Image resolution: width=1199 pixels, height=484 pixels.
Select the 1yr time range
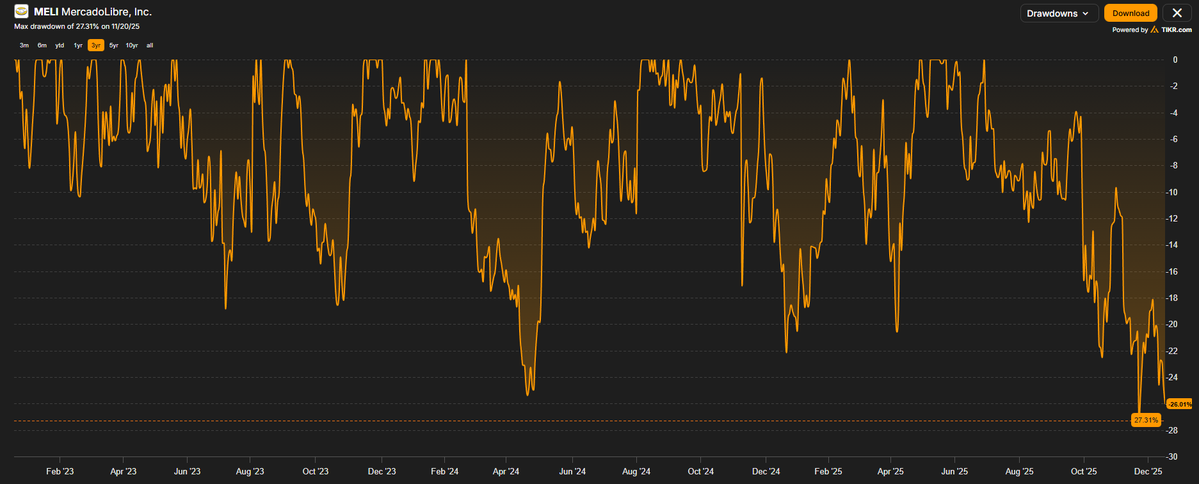78,45
